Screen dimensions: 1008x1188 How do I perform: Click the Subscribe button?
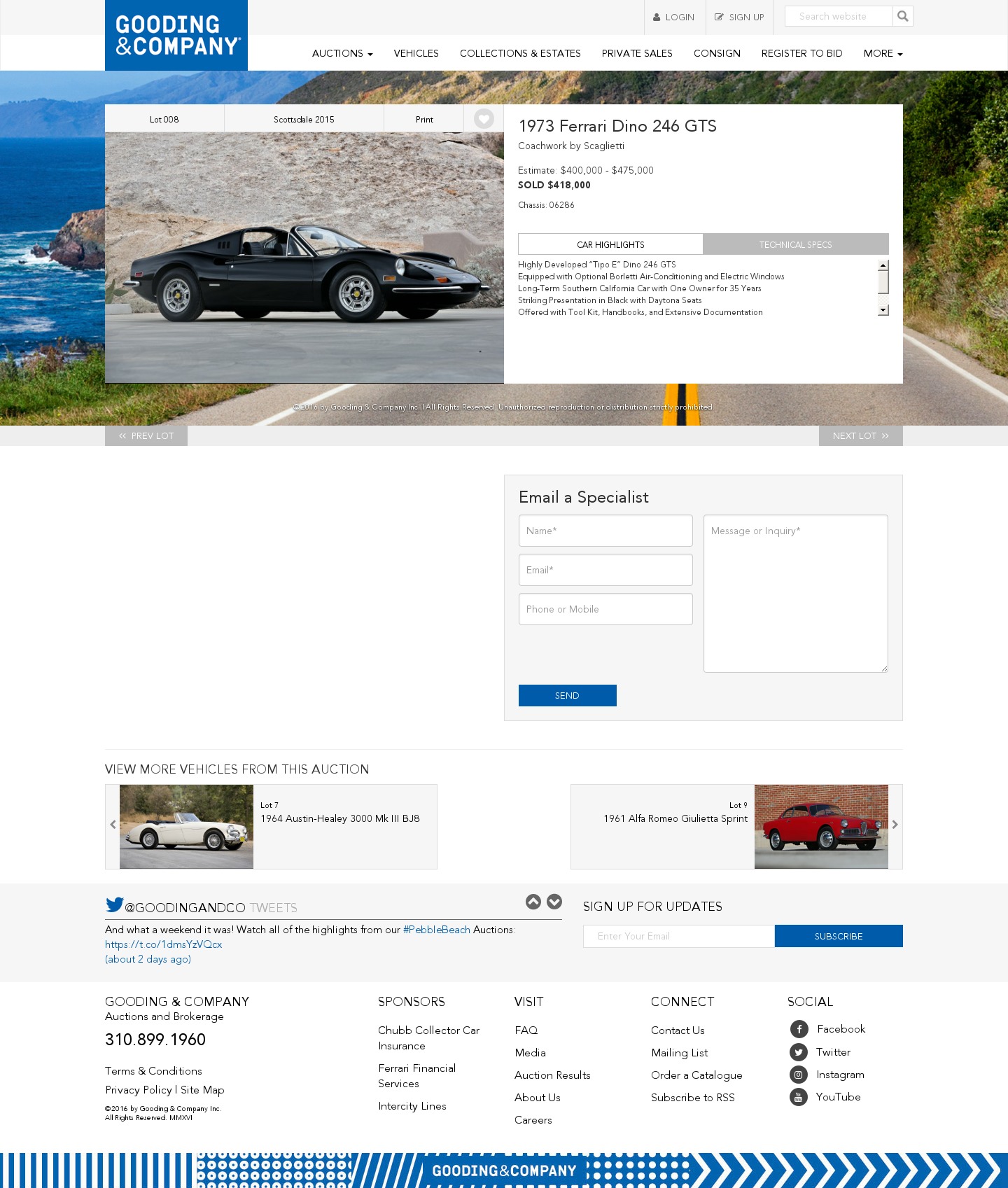[839, 936]
